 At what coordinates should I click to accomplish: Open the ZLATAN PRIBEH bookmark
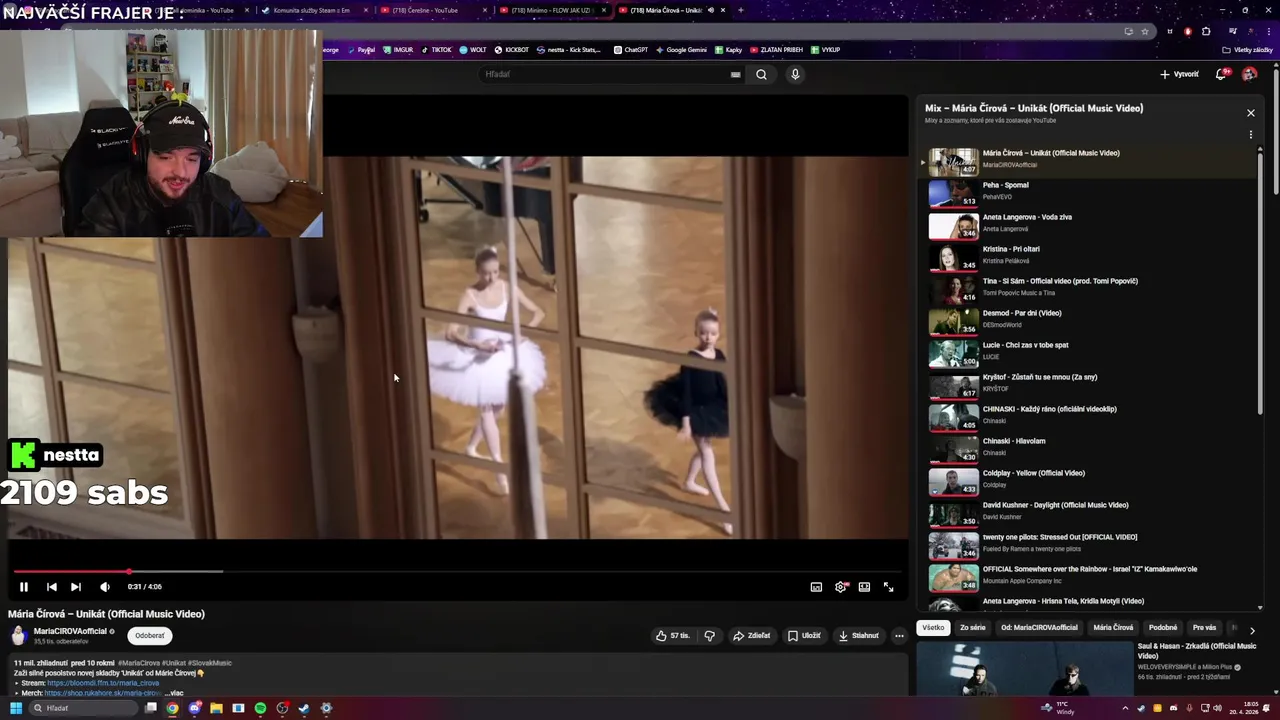[x=775, y=50]
